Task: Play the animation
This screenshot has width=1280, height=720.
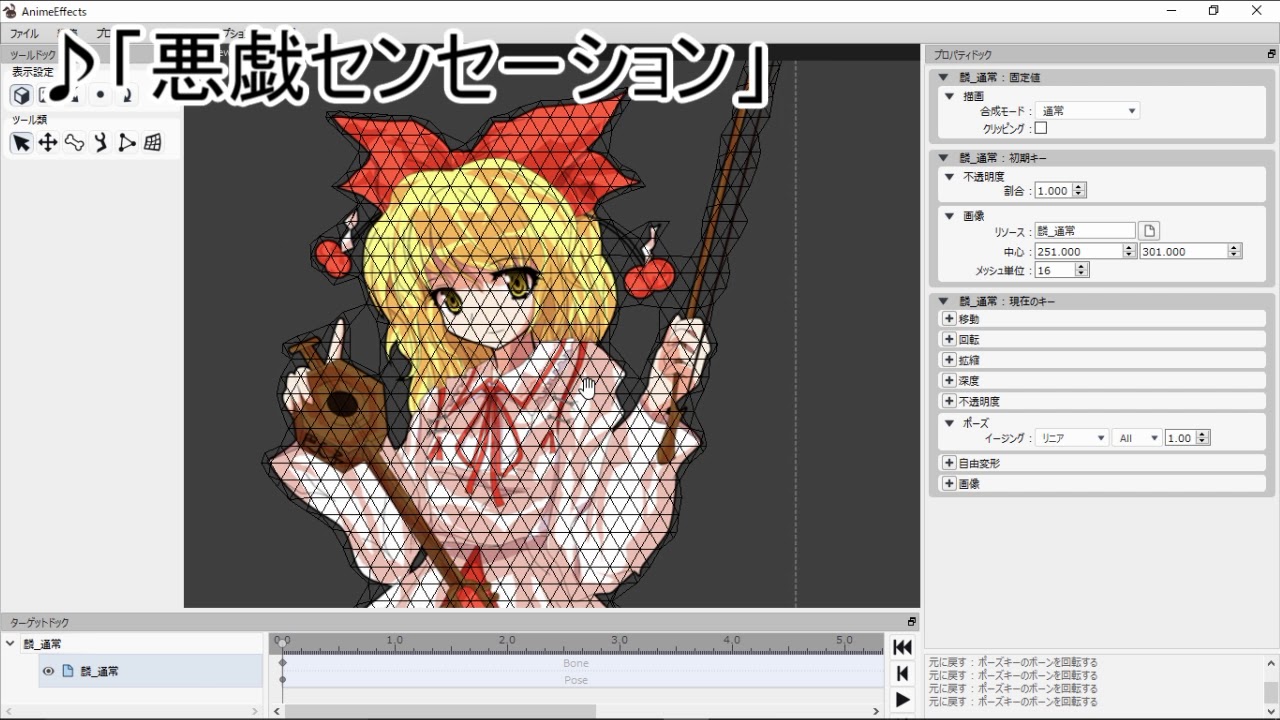Action: pos(902,699)
